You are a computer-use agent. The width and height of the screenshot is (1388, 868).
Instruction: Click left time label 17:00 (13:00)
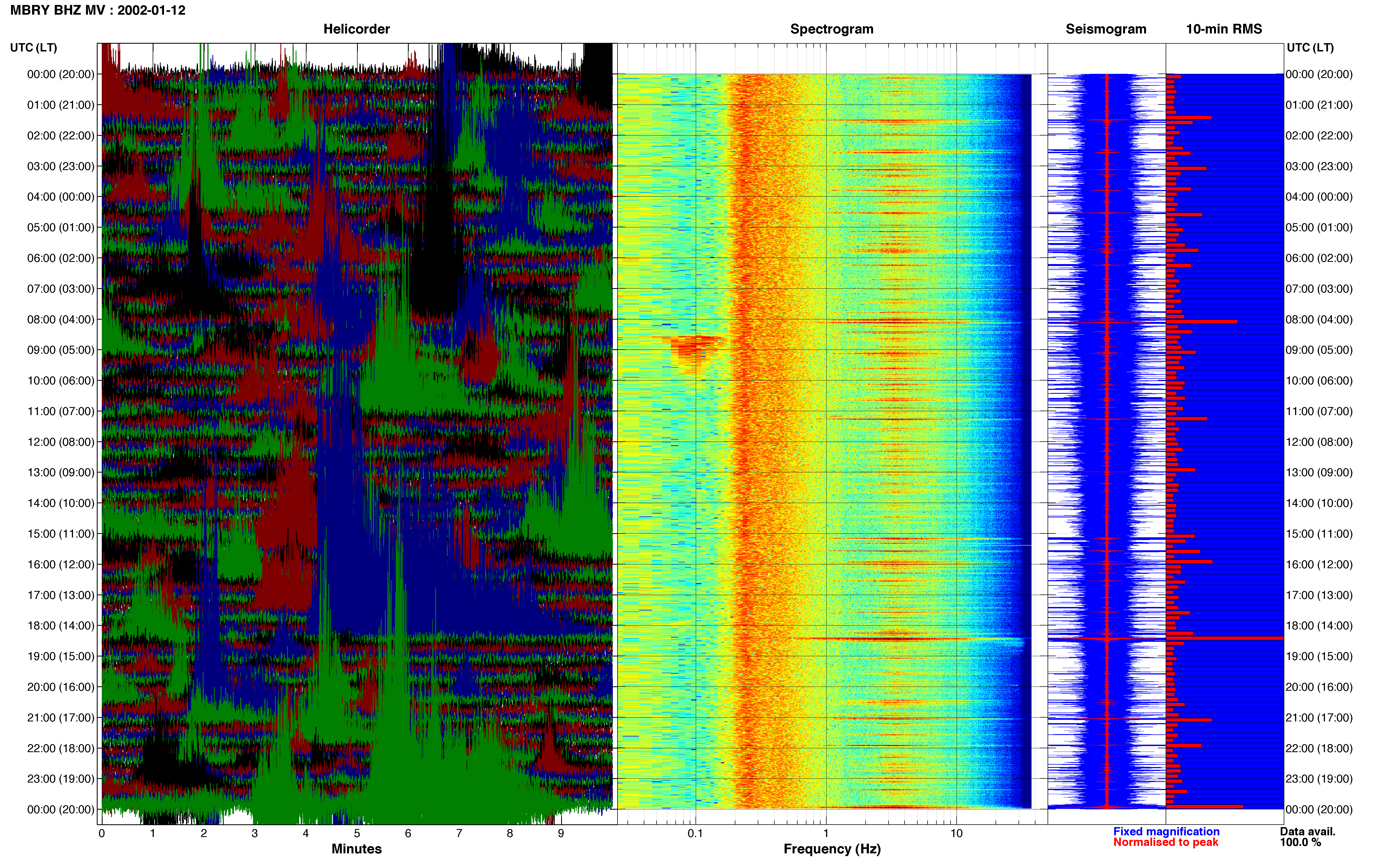(x=61, y=595)
